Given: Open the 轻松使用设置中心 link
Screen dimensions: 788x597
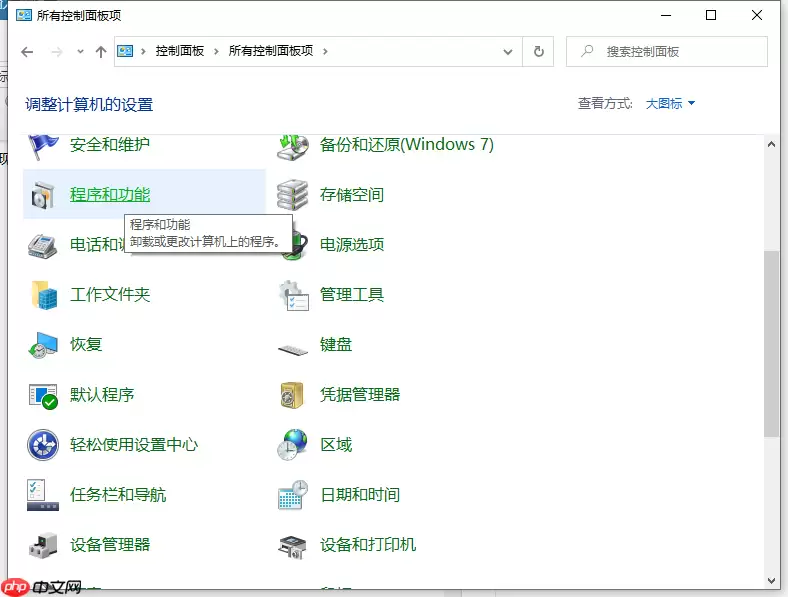Looking at the screenshot, I should tap(134, 445).
